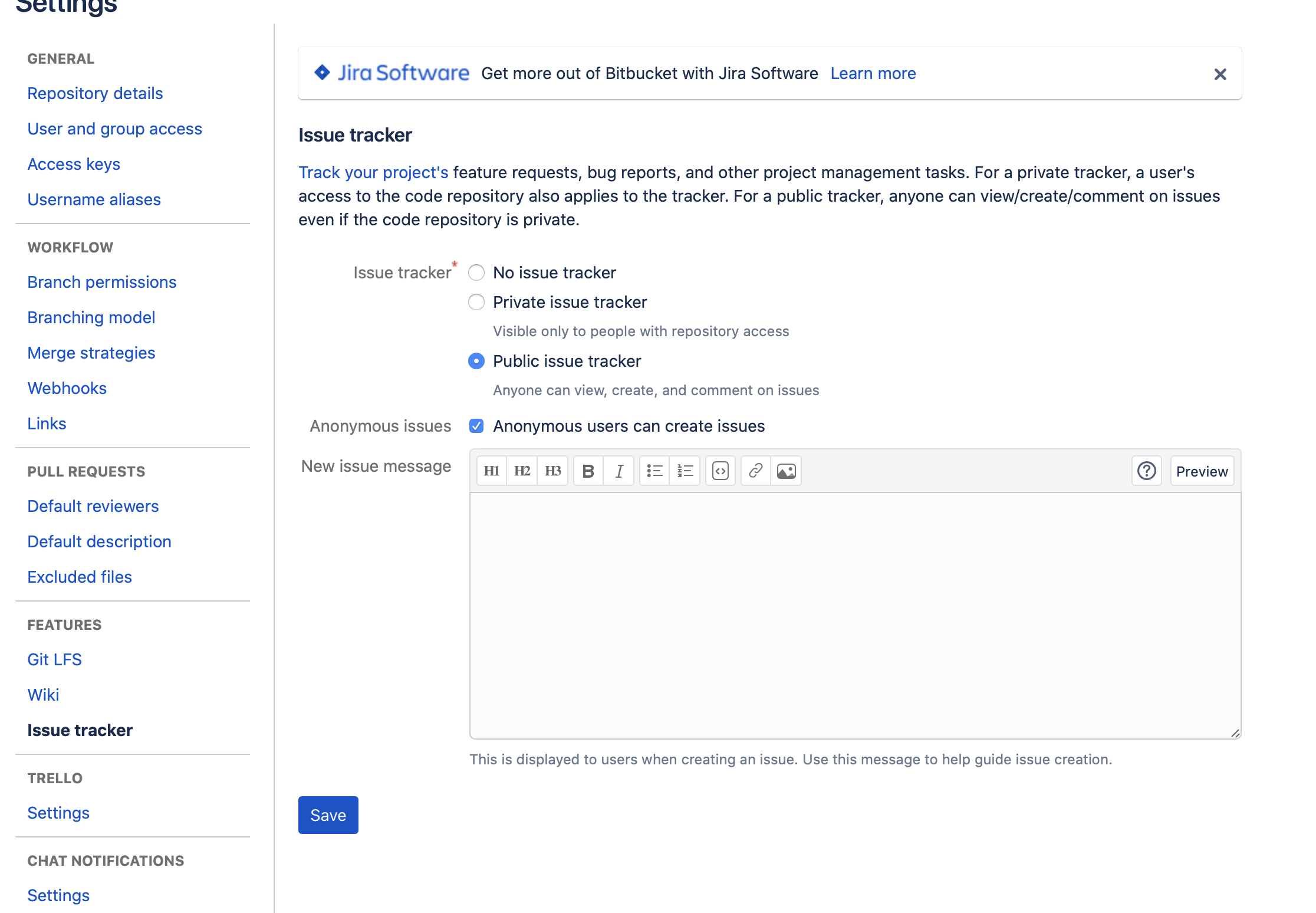Click the Save button
1316x913 pixels.
(x=328, y=815)
